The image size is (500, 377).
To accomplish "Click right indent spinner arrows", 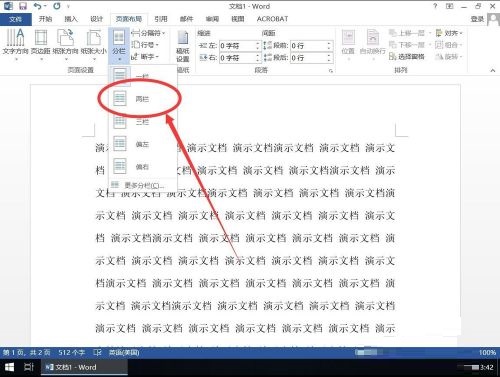I will point(258,58).
